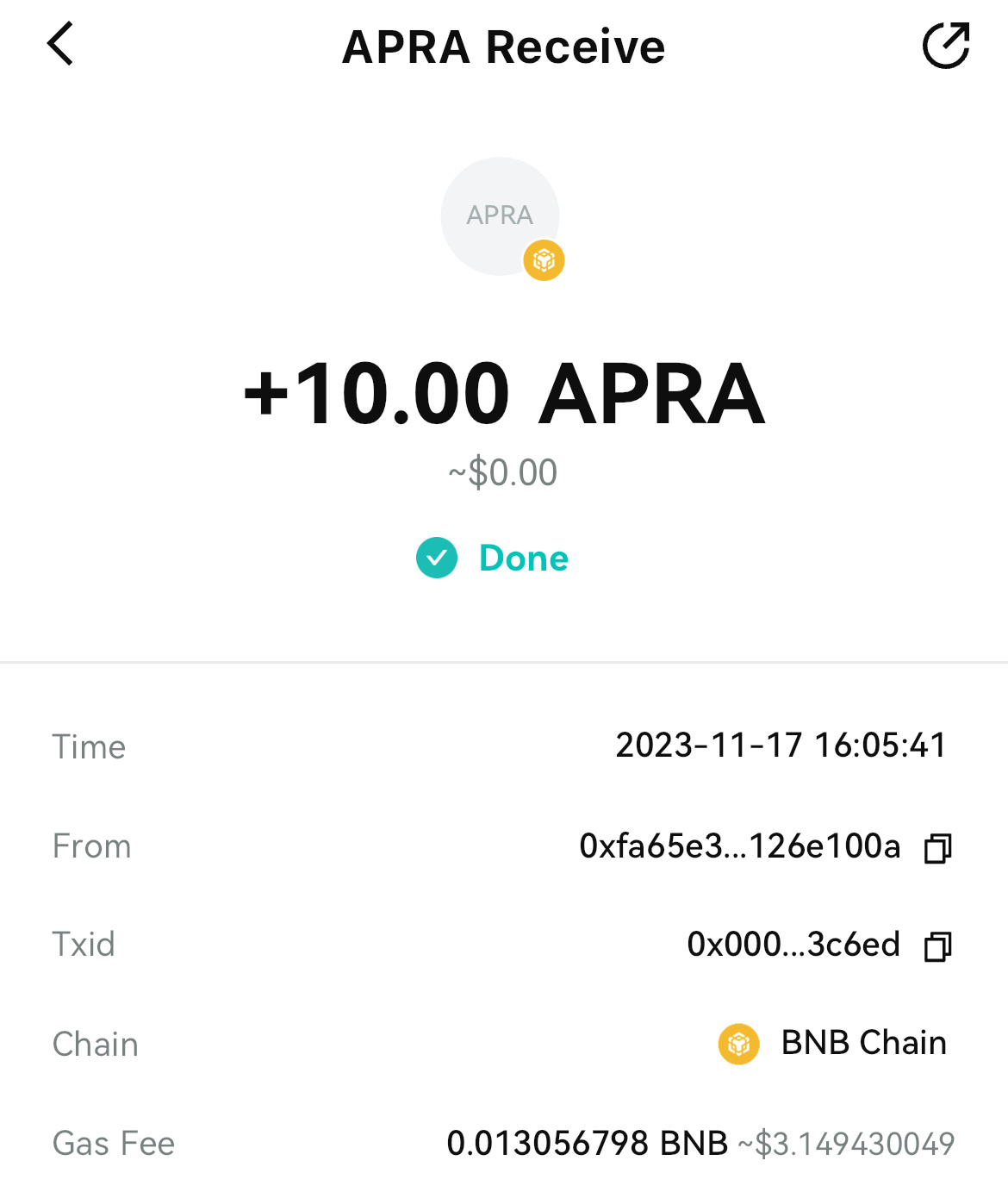This screenshot has height=1198, width=1008.
Task: Tap the +10.00 APRA amount
Action: [x=504, y=394]
